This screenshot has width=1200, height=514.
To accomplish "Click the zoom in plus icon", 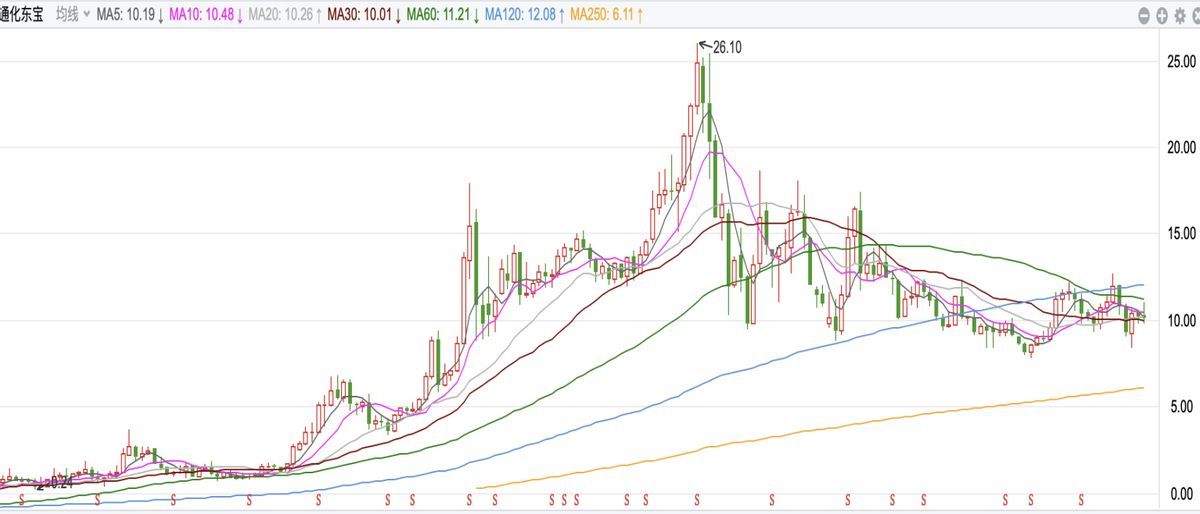I will (x=1161, y=15).
